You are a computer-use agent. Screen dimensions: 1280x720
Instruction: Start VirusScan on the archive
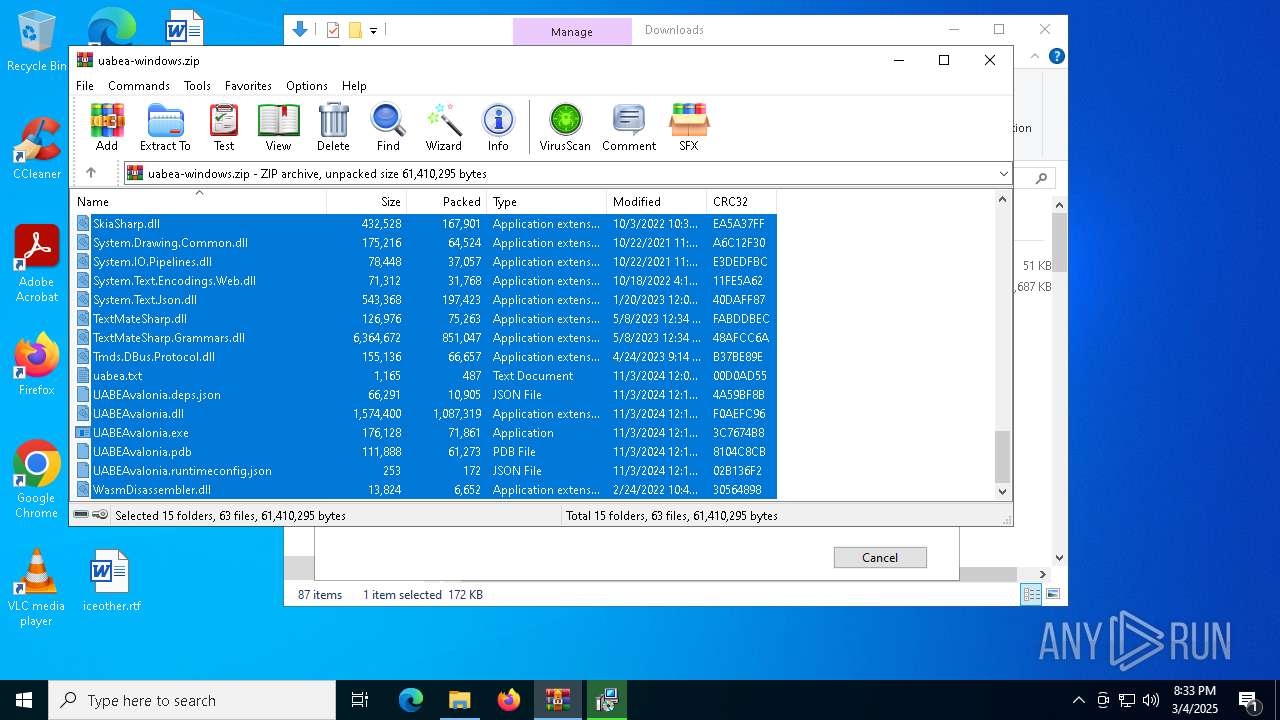click(565, 127)
